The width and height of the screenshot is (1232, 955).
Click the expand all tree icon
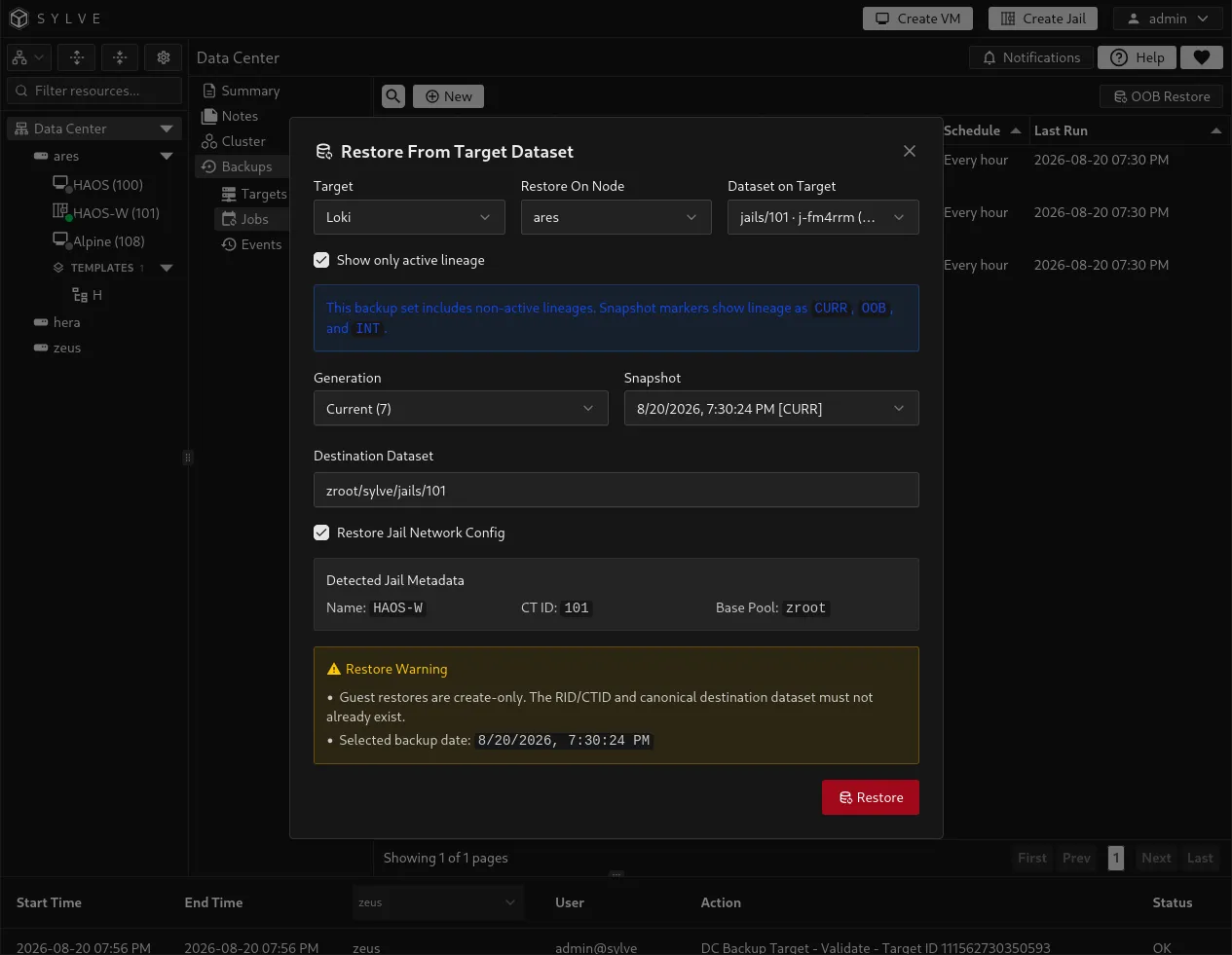[77, 57]
